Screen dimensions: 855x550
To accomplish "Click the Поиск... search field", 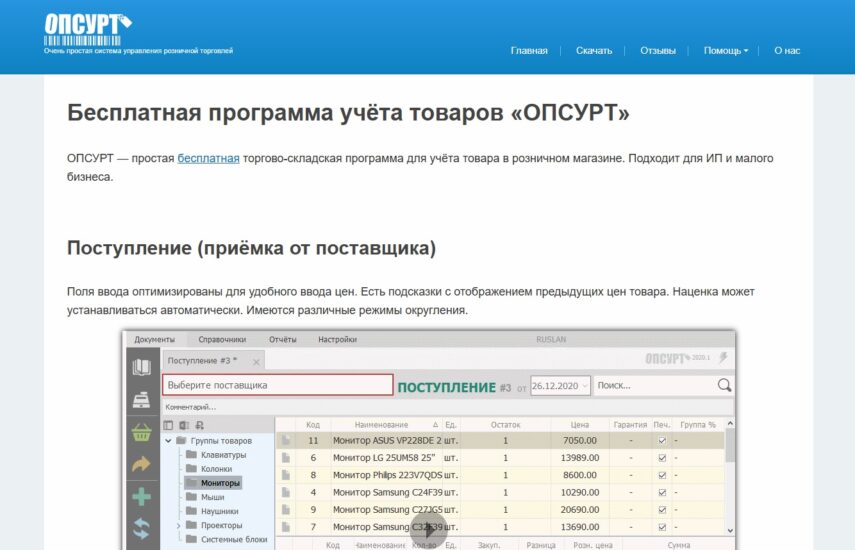I will click(x=656, y=385).
